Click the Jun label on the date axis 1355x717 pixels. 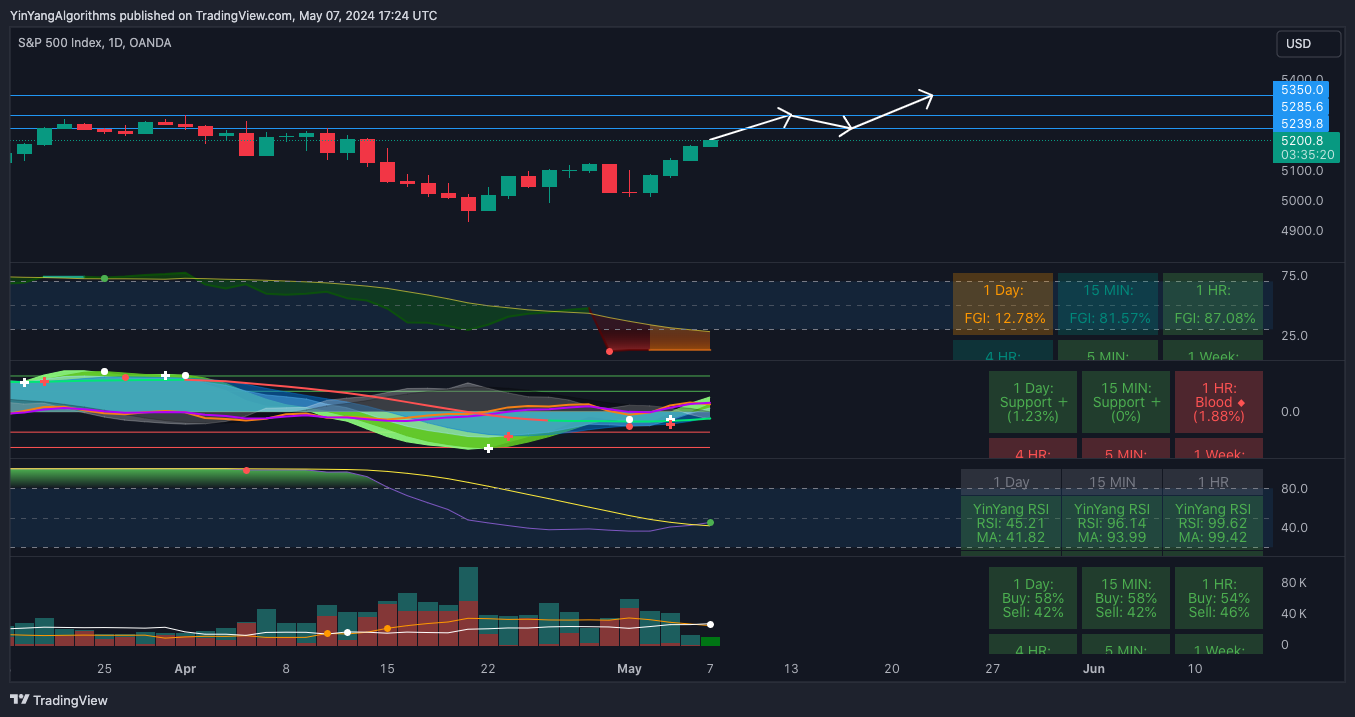1094,668
